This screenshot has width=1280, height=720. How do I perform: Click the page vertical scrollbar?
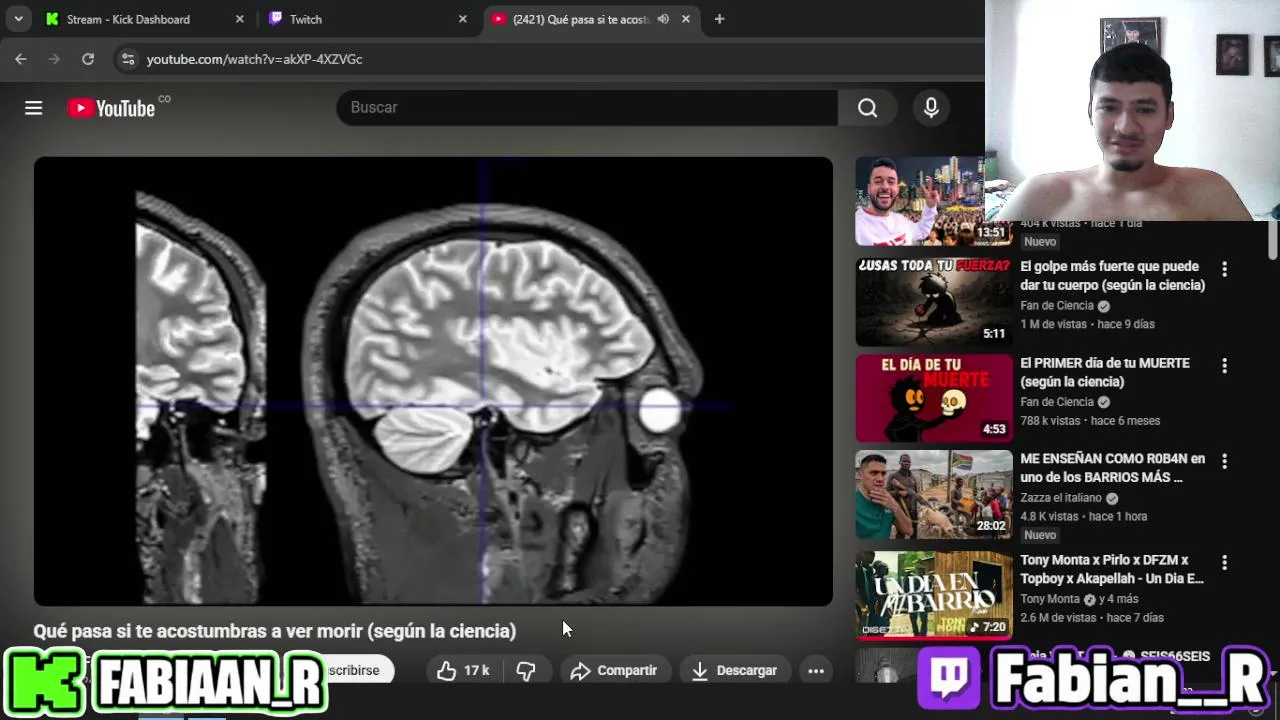coord(1273,239)
